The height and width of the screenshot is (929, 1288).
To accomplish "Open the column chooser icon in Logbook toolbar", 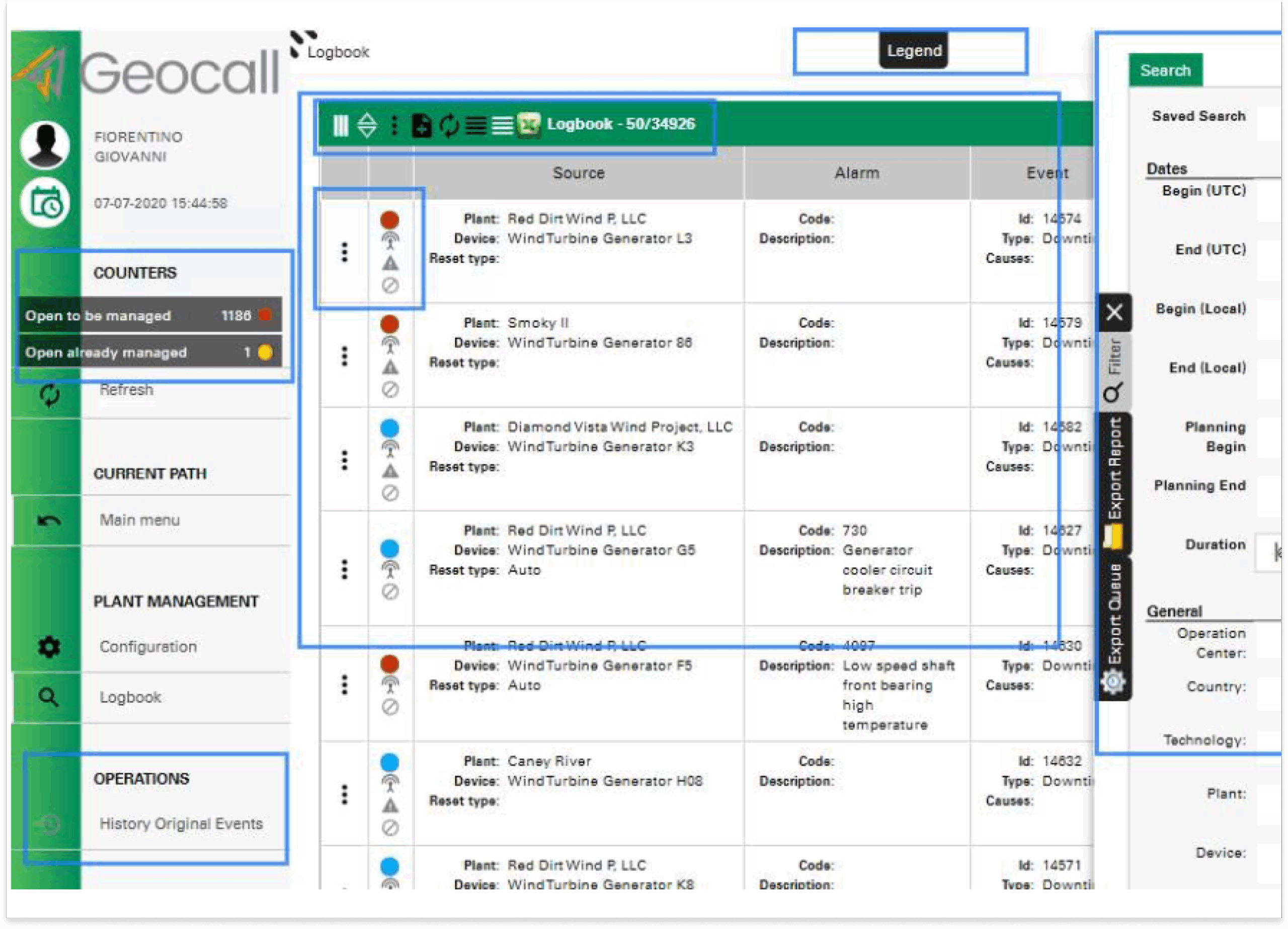I will coord(340,125).
